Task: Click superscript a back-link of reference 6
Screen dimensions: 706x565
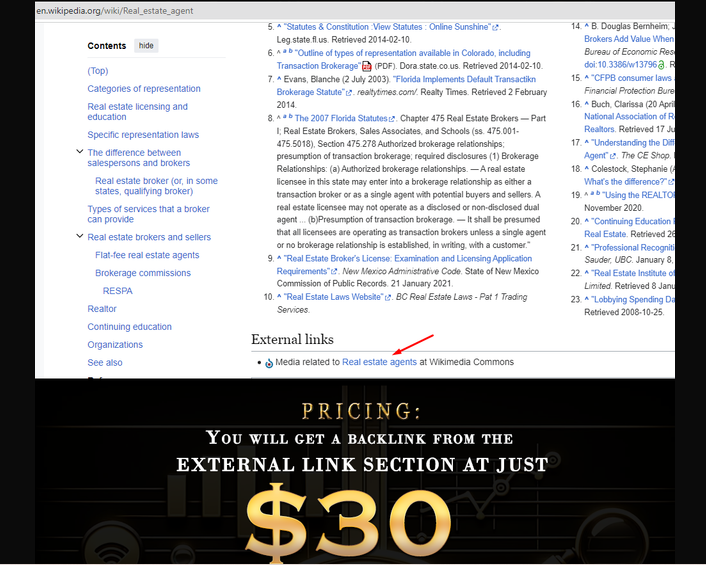Action: [x=285, y=51]
